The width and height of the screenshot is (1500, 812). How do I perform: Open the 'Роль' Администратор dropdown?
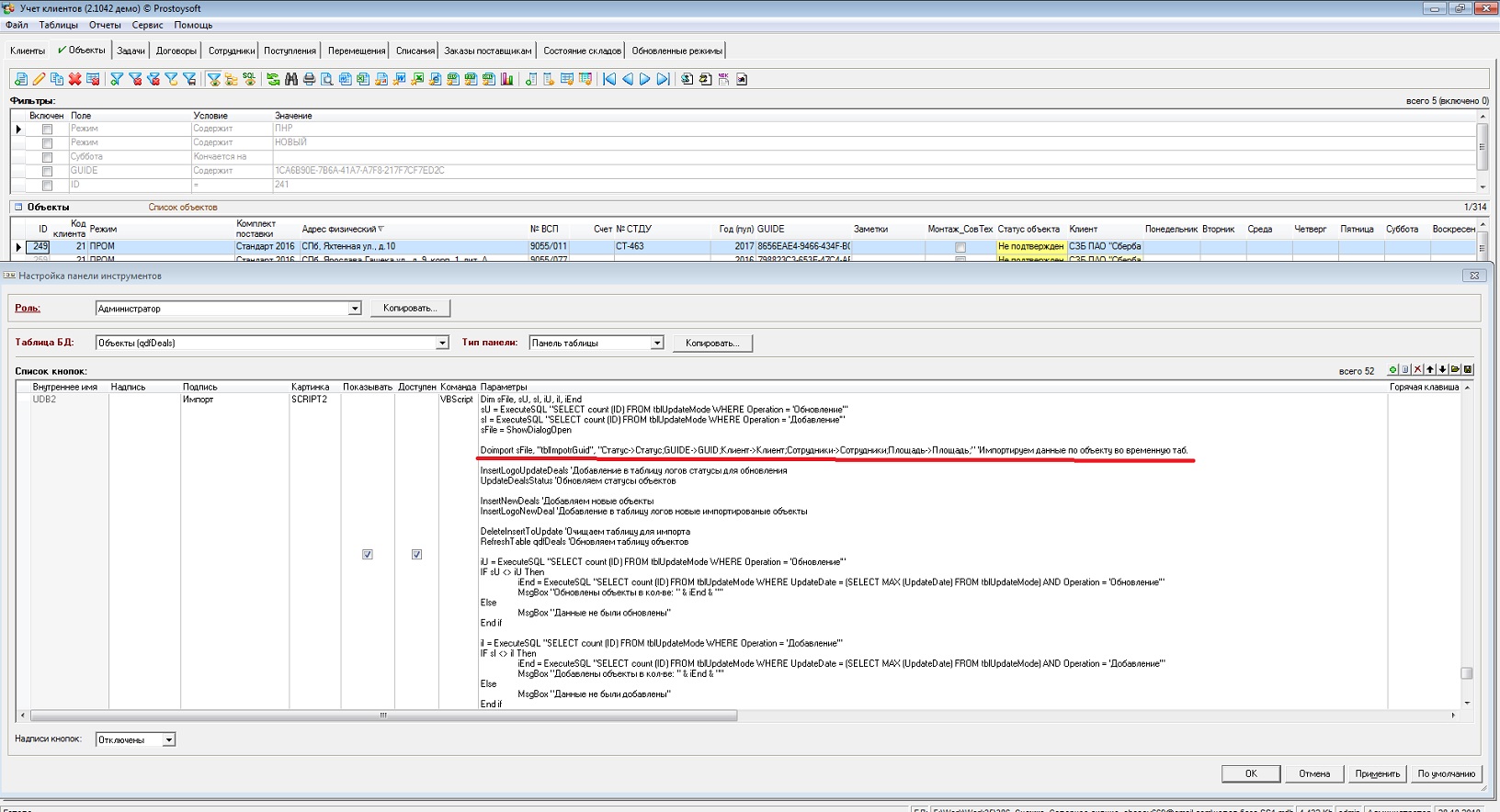354,309
